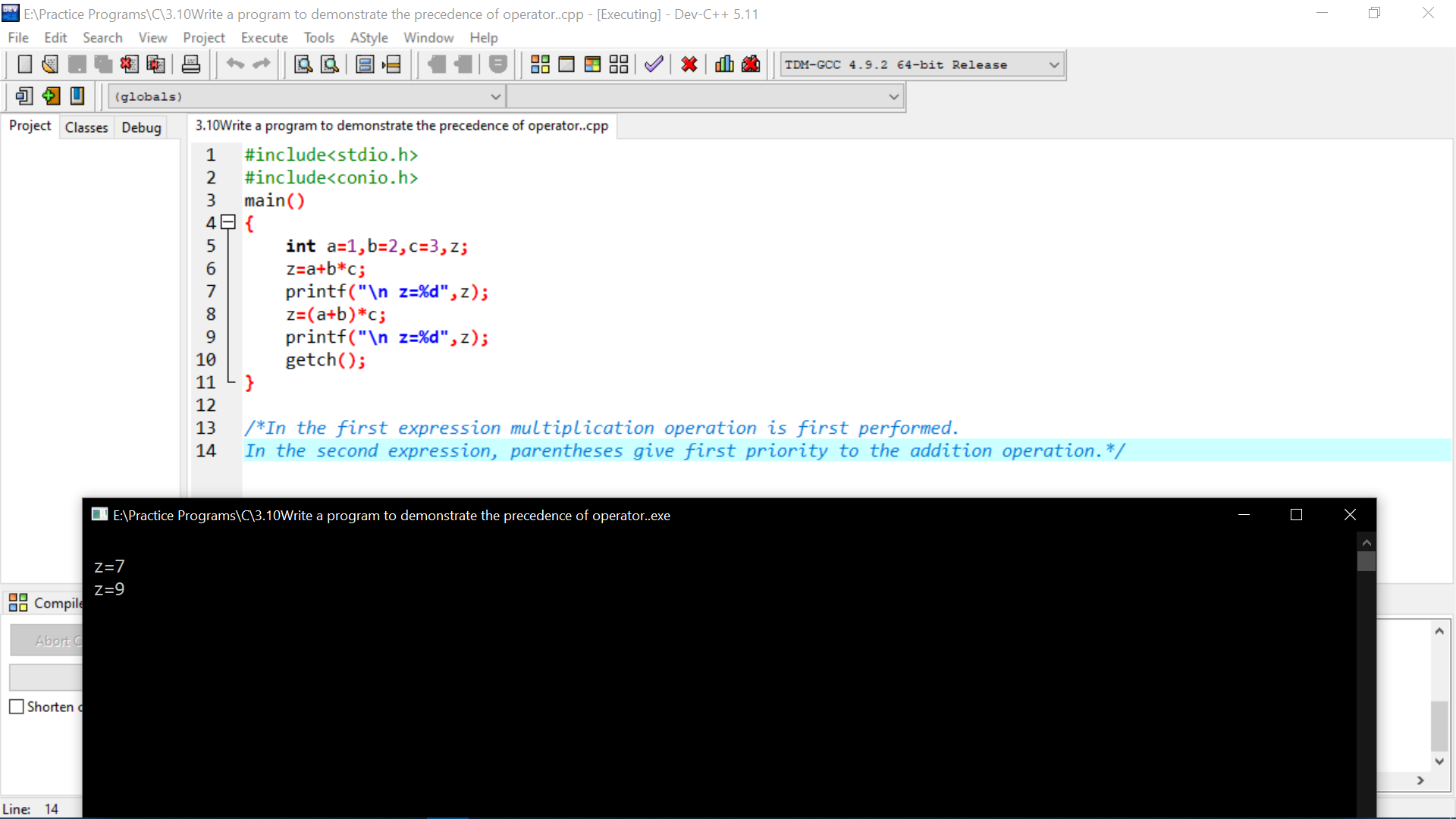Click the compile log vertical scrollbar thumb
The width and height of the screenshot is (1456, 819).
click(1439, 726)
